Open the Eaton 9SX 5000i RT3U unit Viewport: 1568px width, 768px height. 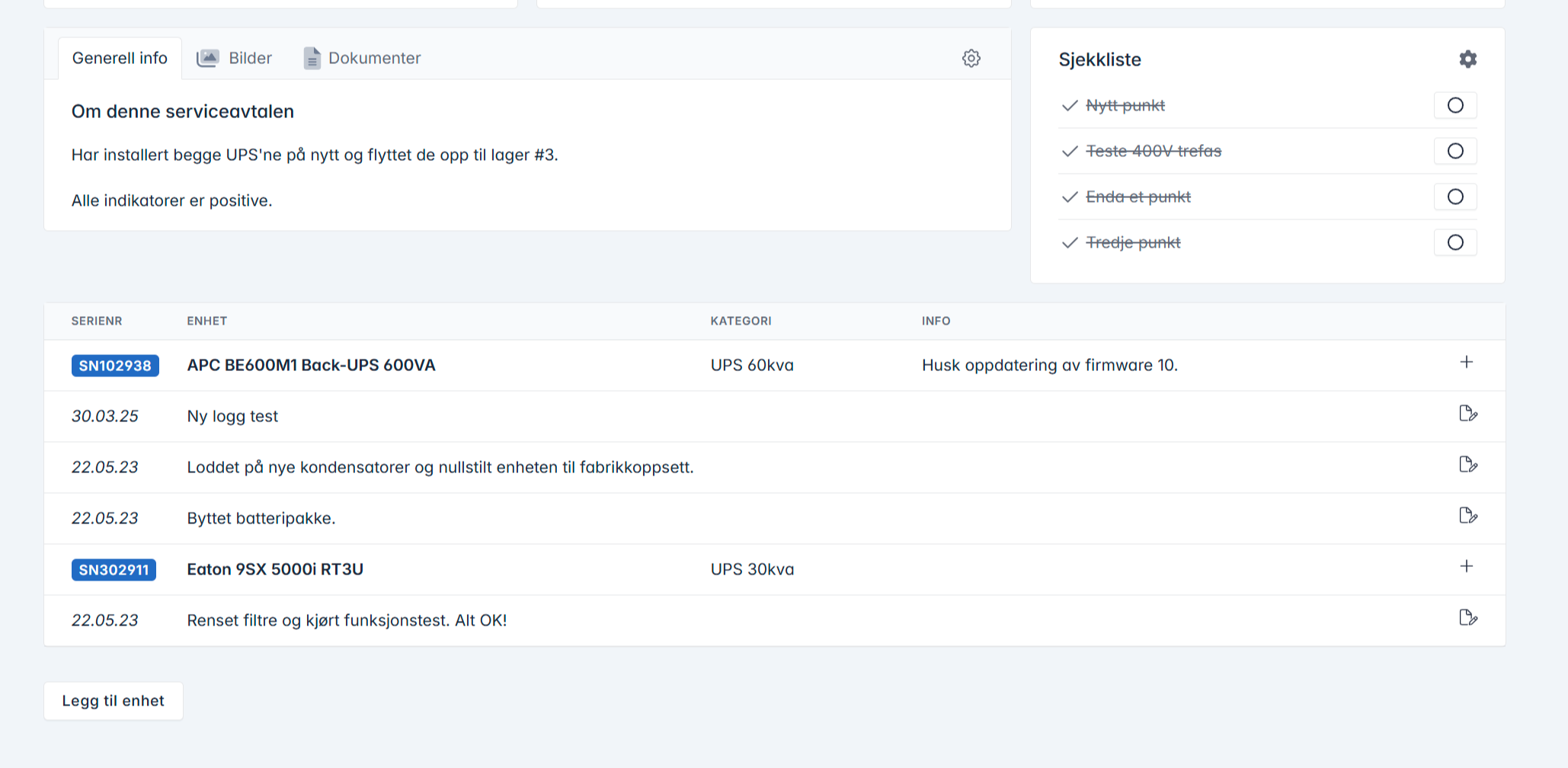[275, 569]
